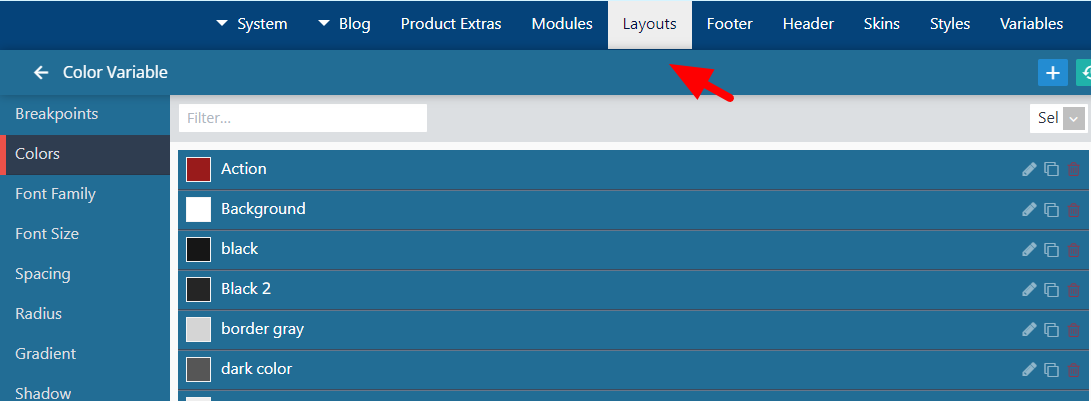Delete the Action color variable
This screenshot has width=1091, height=401.
(1074, 169)
